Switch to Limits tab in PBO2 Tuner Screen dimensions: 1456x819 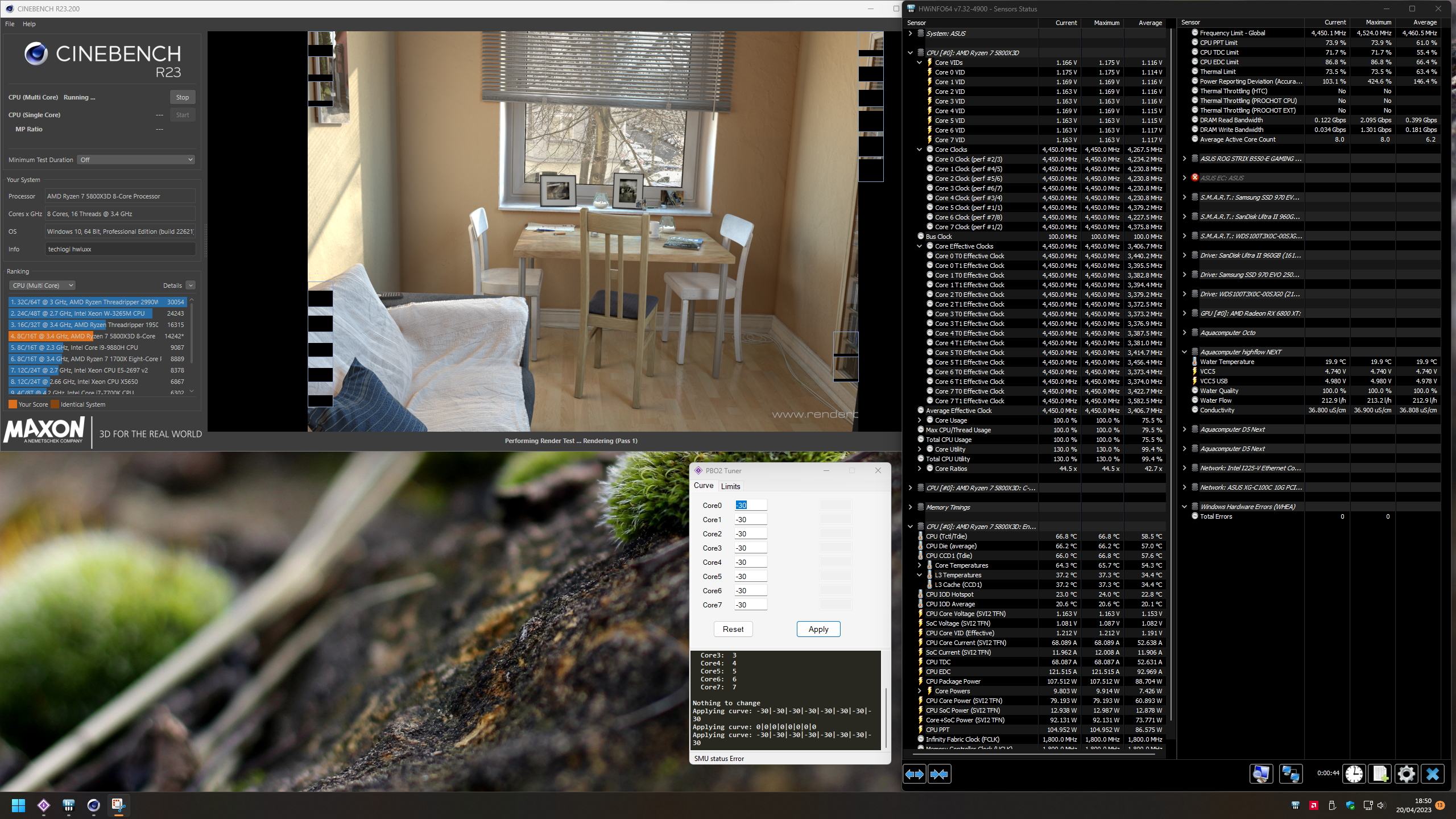[730, 486]
